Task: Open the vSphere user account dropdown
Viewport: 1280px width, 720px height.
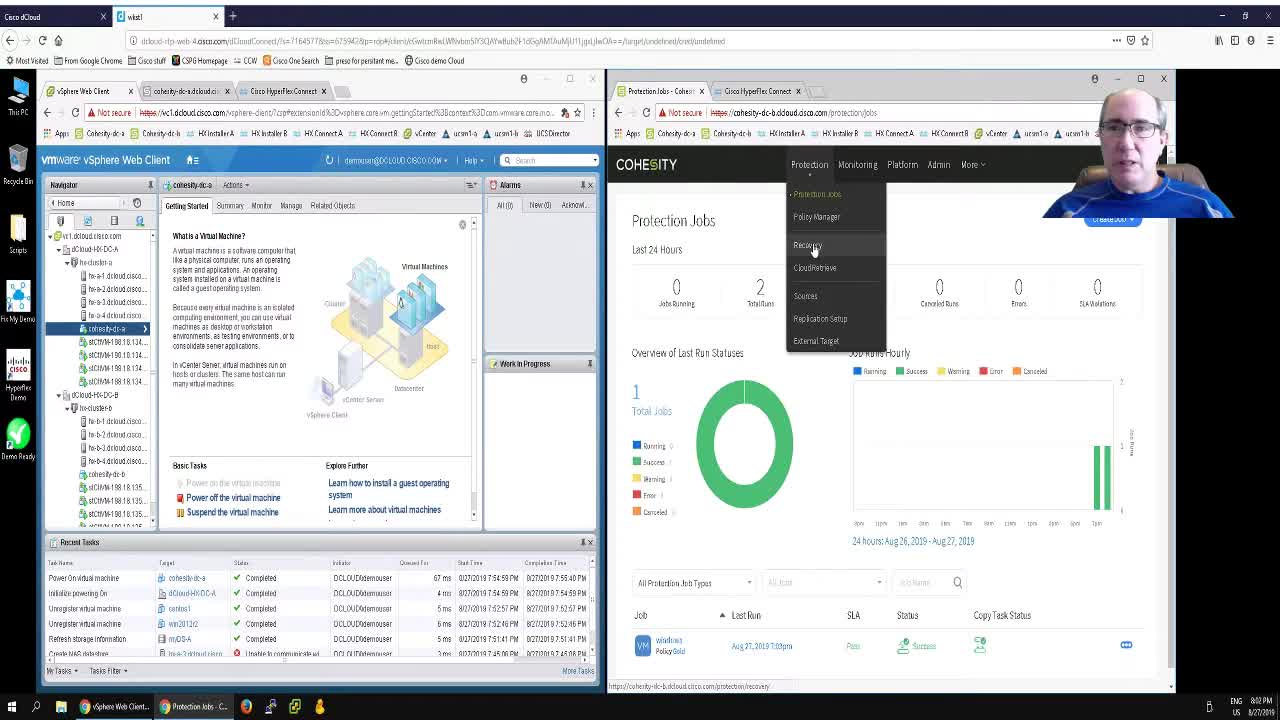Action: pos(394,160)
